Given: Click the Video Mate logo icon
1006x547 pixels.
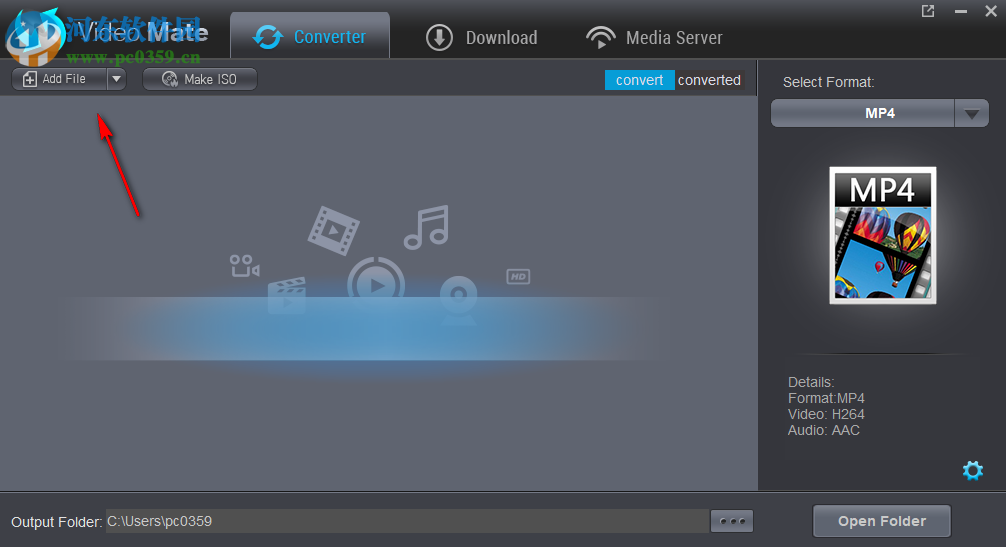Looking at the screenshot, I should tap(33, 37).
